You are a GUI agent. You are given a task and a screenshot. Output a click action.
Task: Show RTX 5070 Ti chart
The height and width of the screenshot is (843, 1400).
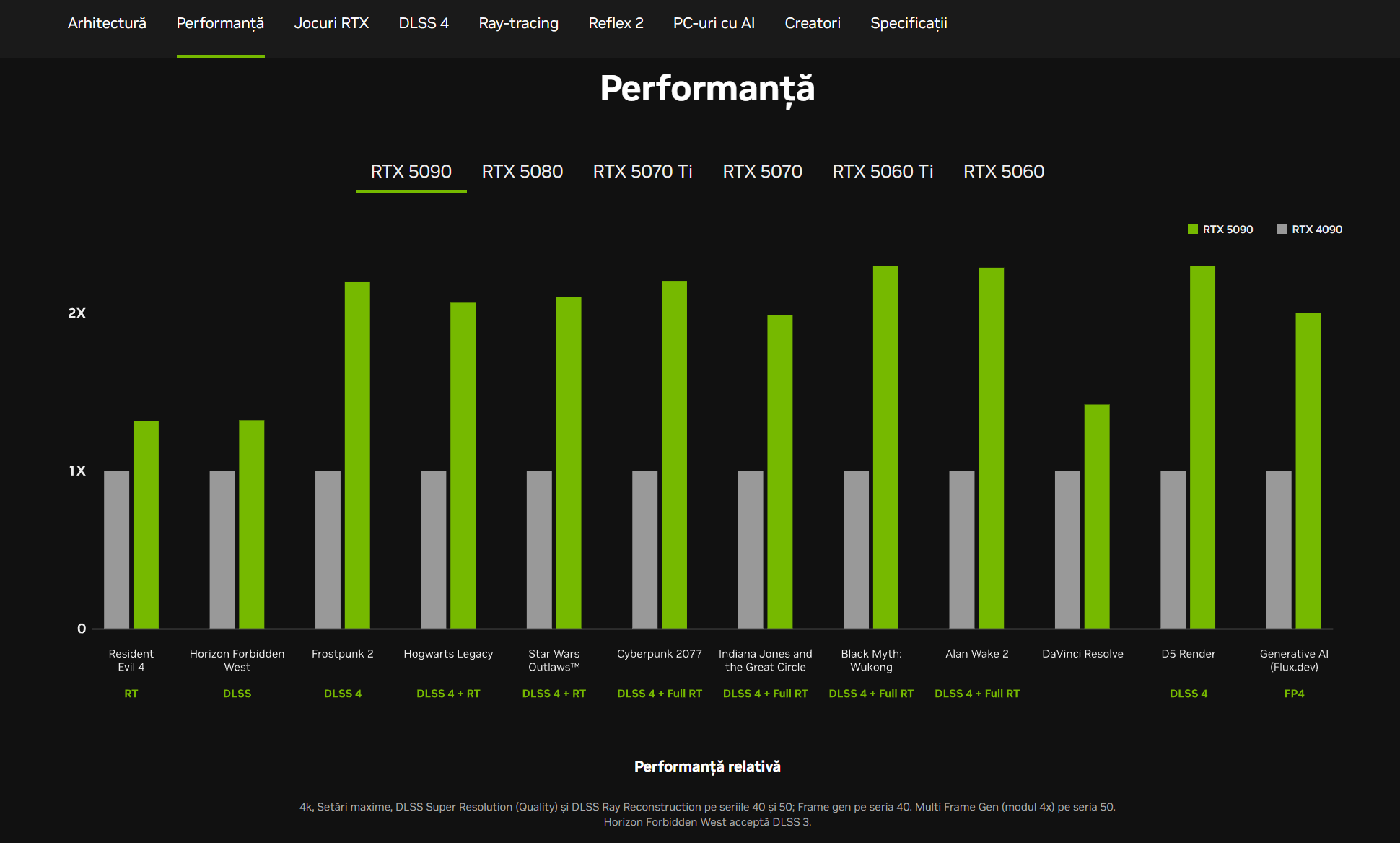pos(642,172)
